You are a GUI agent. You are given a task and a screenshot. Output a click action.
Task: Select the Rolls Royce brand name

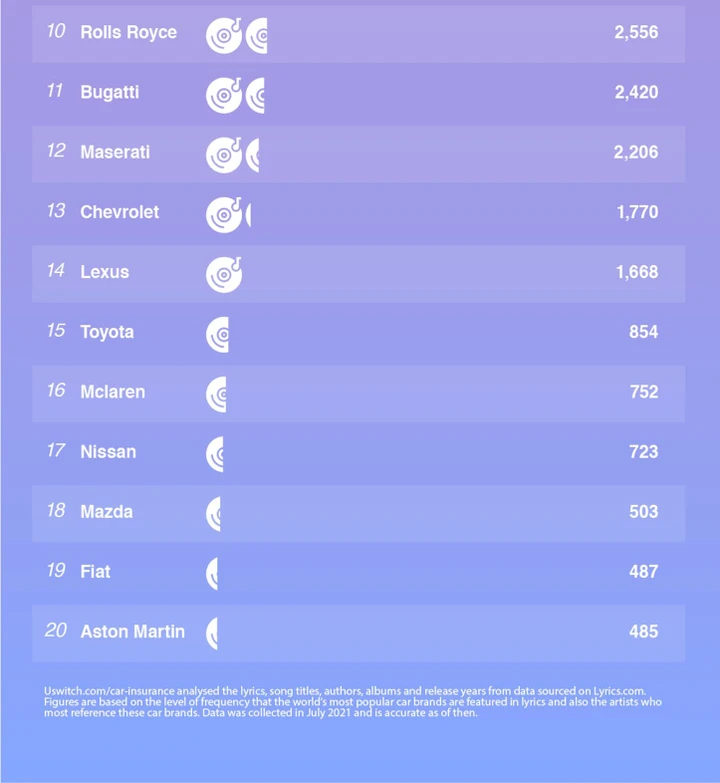pyautogui.click(x=129, y=32)
